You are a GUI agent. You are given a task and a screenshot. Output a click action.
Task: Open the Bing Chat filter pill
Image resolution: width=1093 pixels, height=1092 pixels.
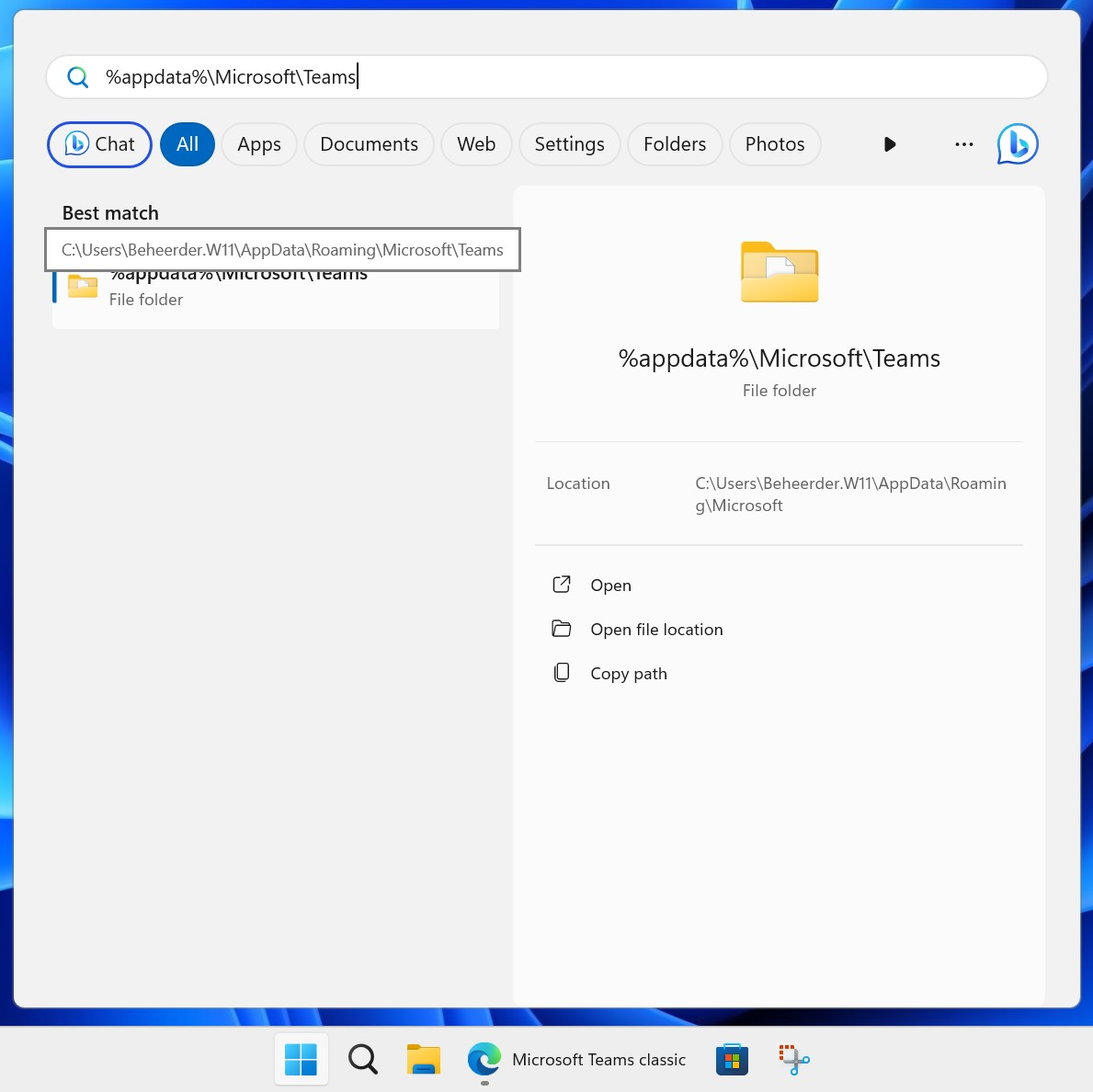[x=99, y=144]
